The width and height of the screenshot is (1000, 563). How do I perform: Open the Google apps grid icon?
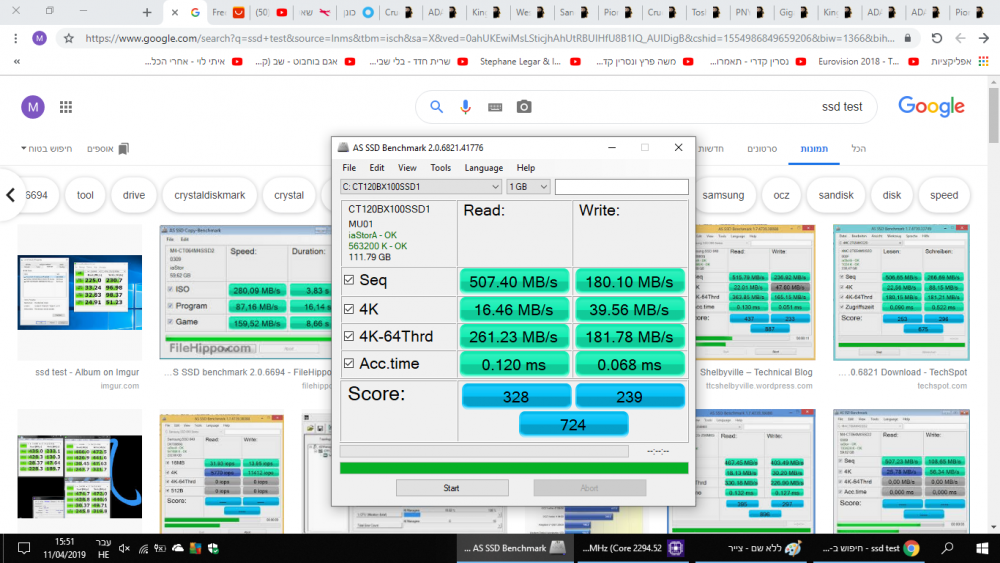point(66,107)
